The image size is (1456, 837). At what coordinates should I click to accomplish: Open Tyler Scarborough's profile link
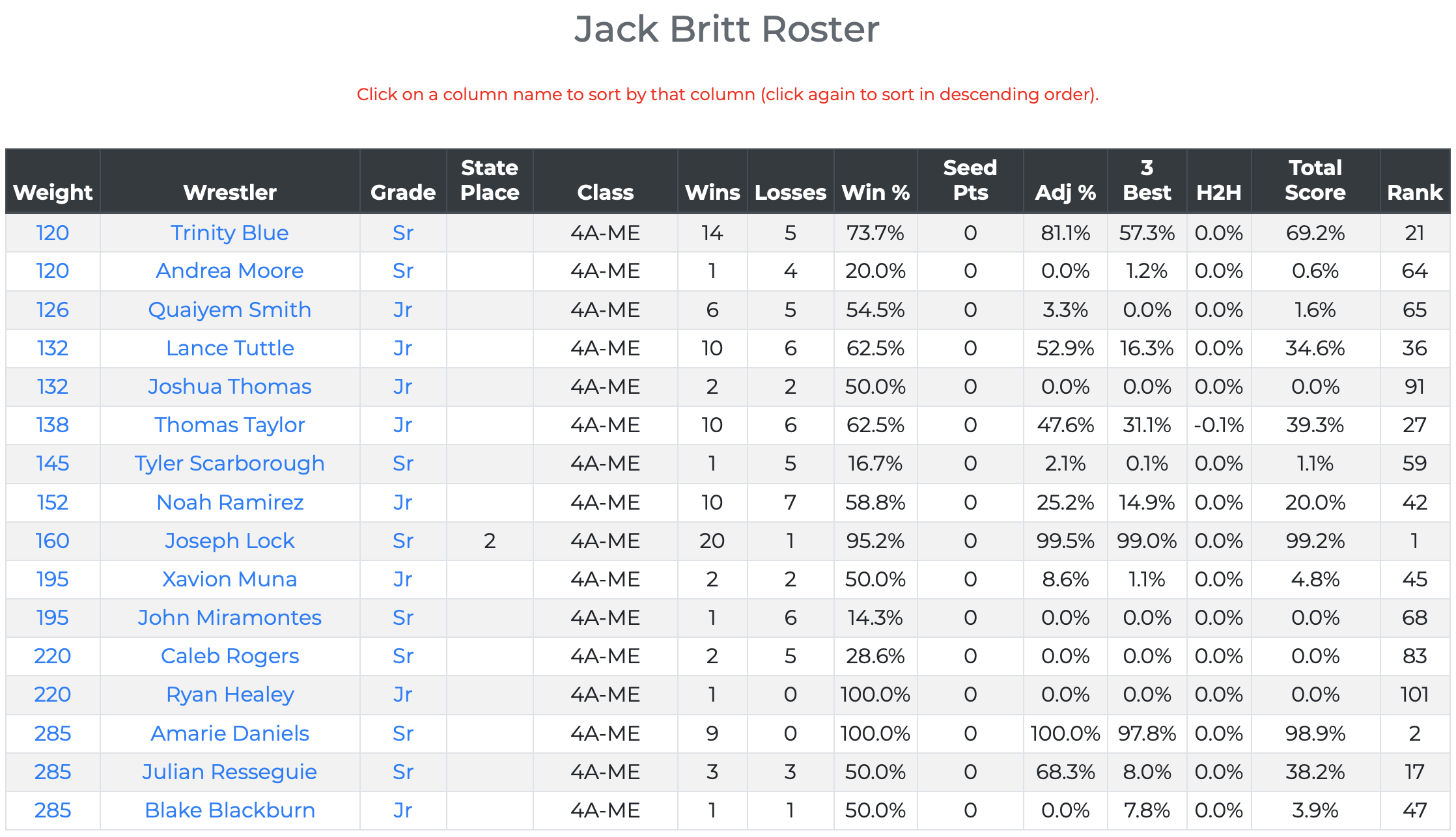tap(230, 463)
